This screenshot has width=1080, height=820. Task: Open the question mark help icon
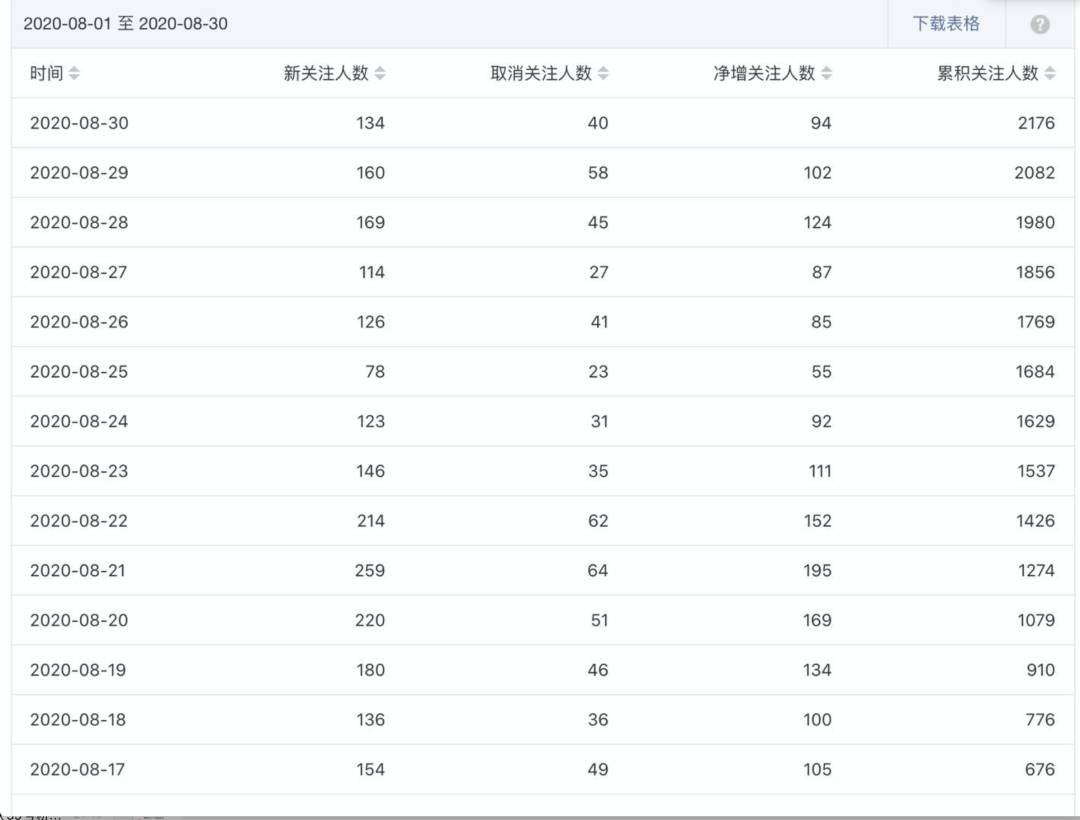1040,25
